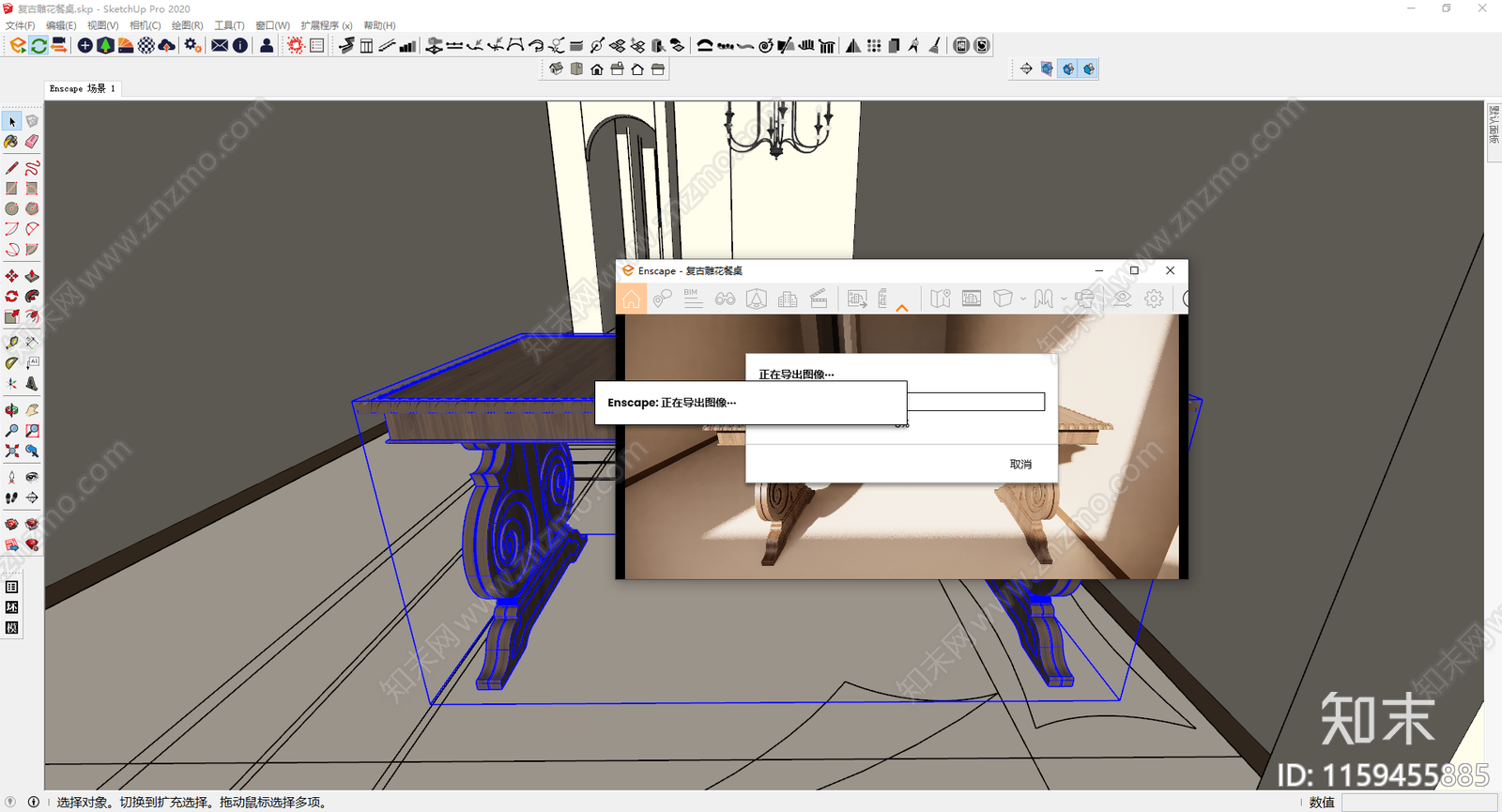Click the 数值 measurements input box

(1418, 803)
